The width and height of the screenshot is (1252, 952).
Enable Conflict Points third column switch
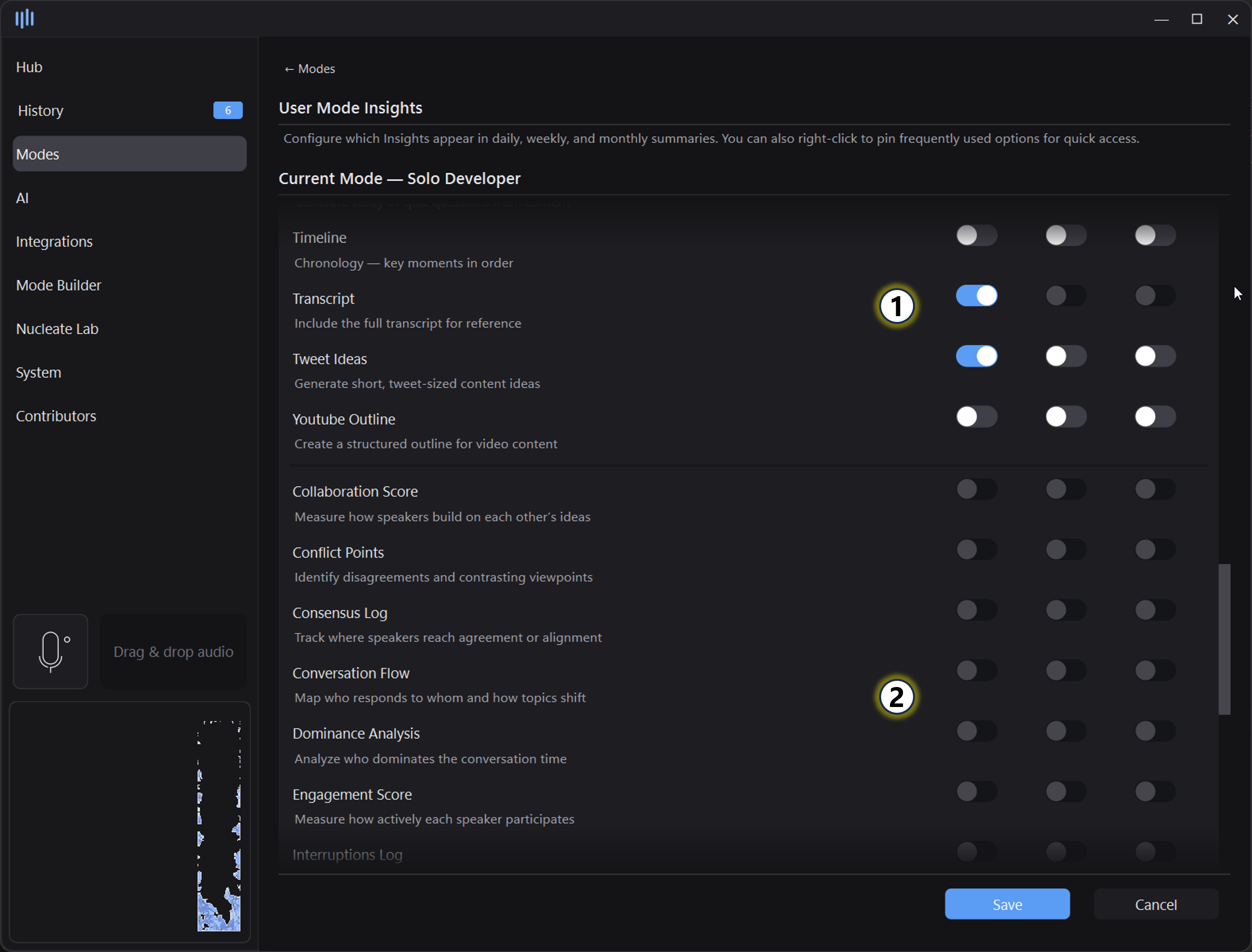coord(1155,550)
